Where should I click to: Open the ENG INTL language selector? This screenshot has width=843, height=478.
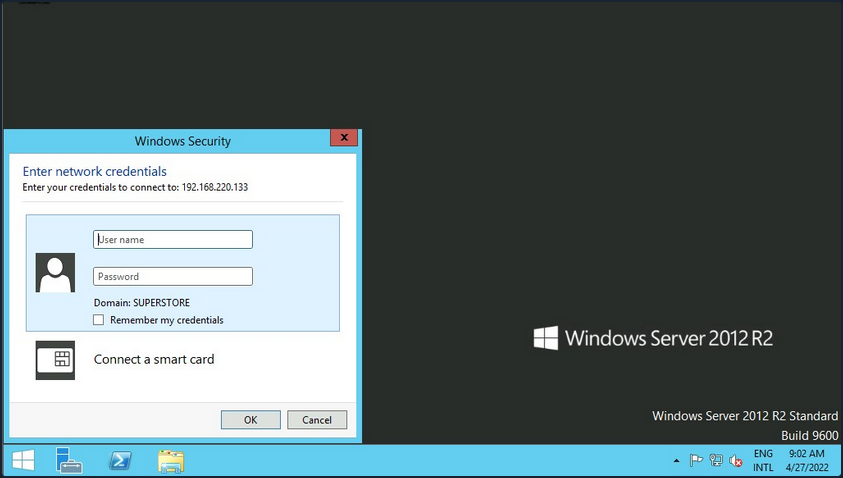pos(763,460)
